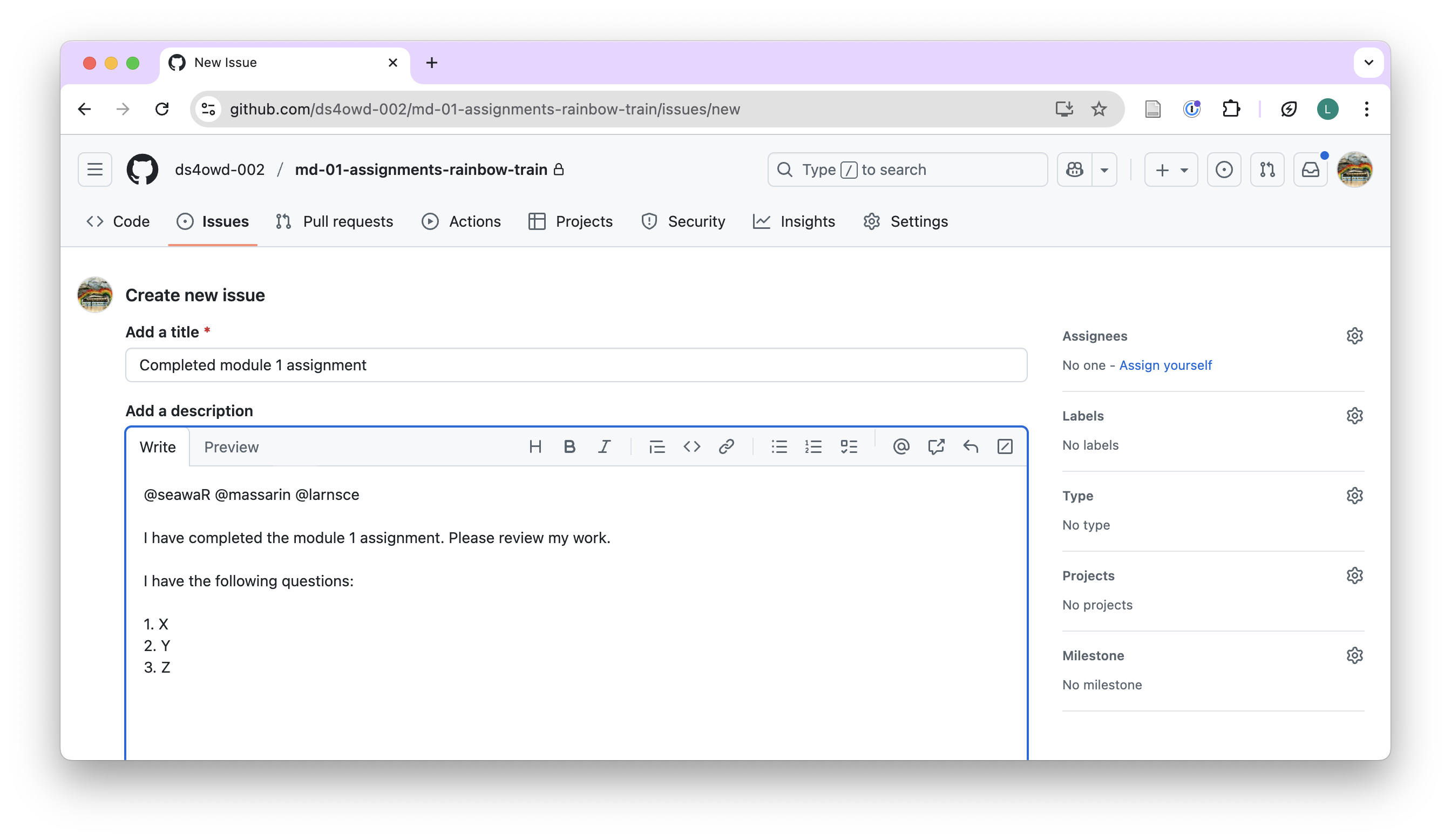Insert code with the code icon
The image size is (1451, 840).
pos(691,447)
